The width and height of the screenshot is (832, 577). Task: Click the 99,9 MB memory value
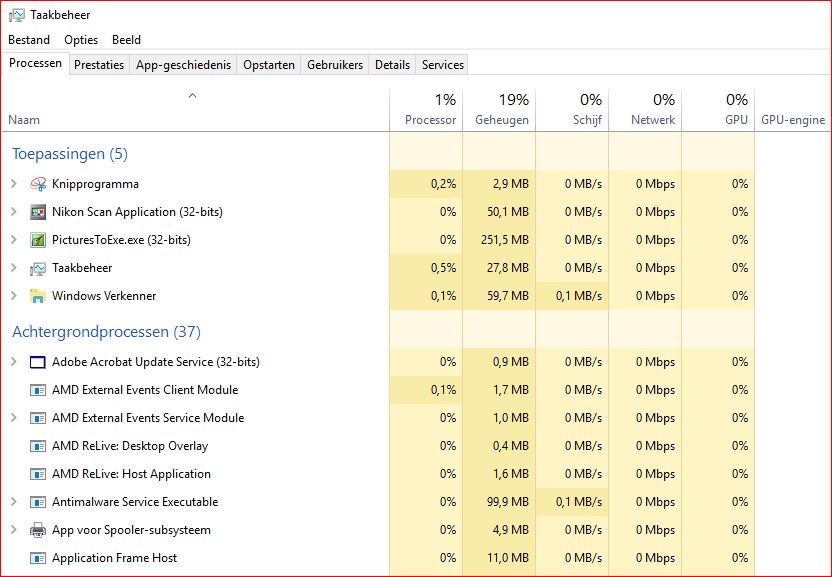[x=508, y=502]
